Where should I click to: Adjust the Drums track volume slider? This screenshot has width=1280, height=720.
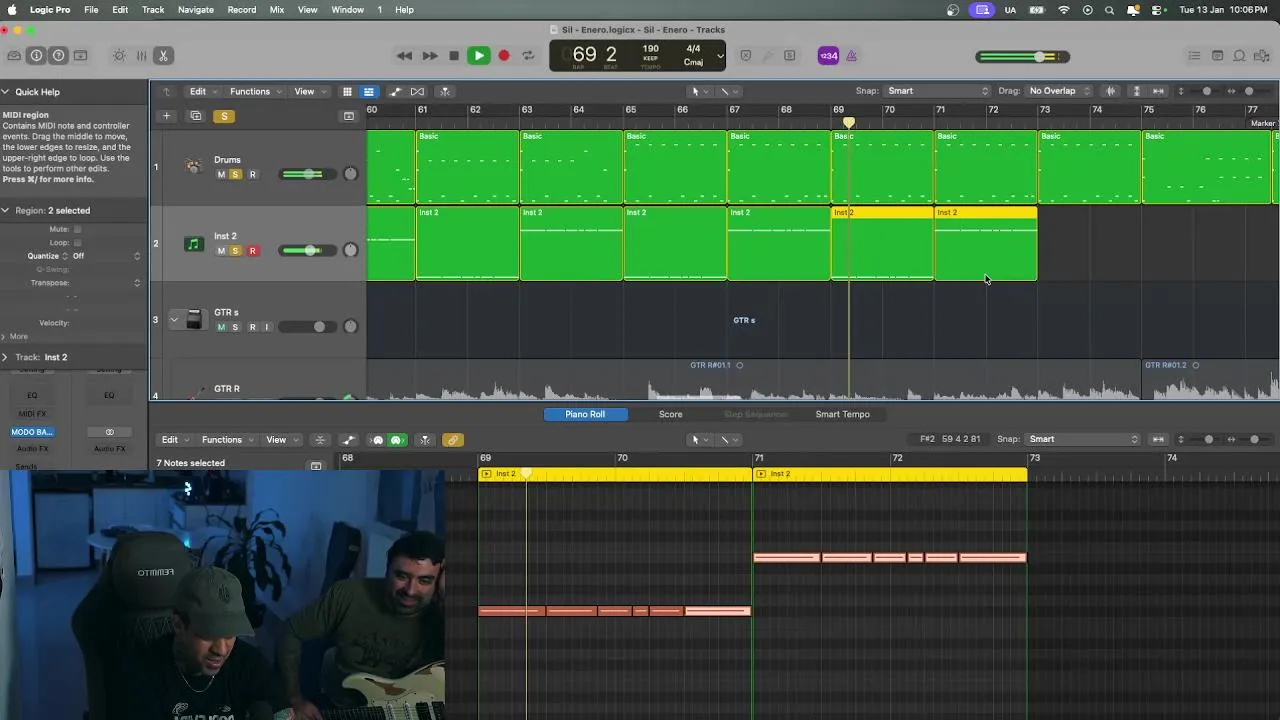[x=308, y=174]
